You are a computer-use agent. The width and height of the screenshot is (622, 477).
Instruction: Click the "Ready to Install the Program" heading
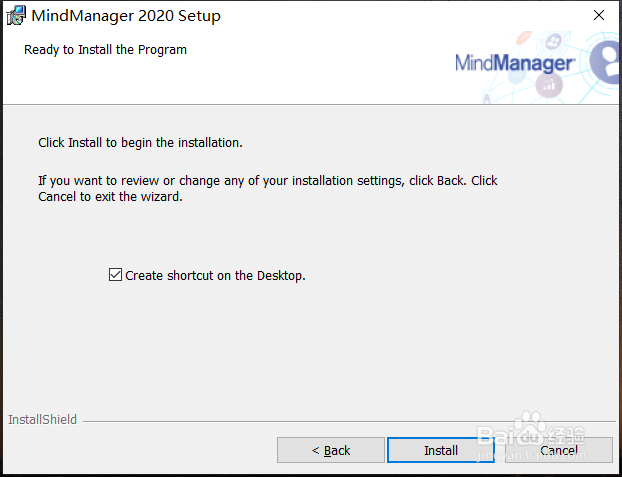(x=105, y=49)
